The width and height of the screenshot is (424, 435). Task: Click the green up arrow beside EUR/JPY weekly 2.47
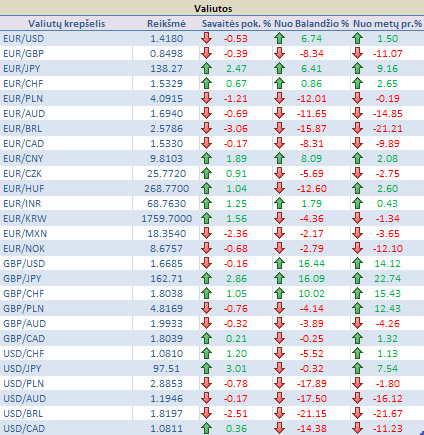(207, 68)
